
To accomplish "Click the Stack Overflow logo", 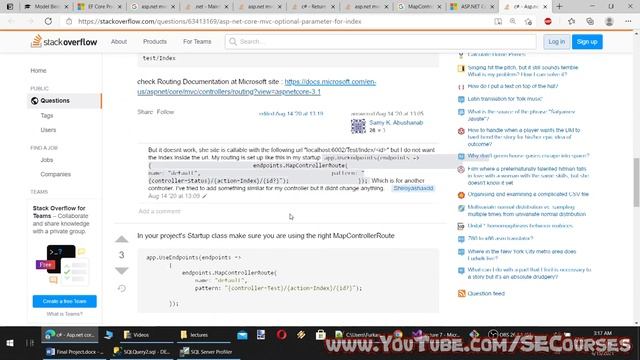I will [64, 42].
